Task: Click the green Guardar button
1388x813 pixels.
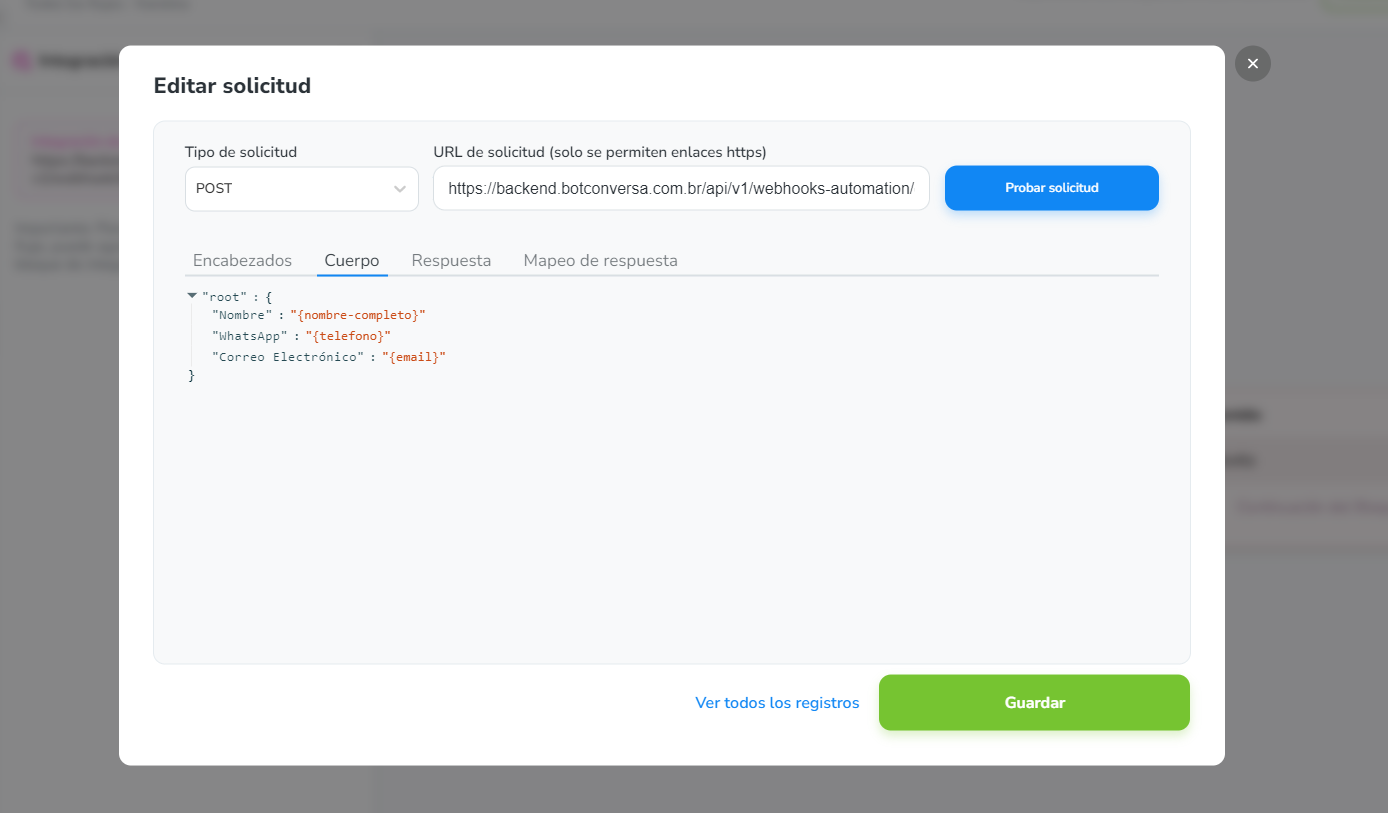Action: pyautogui.click(x=1034, y=703)
